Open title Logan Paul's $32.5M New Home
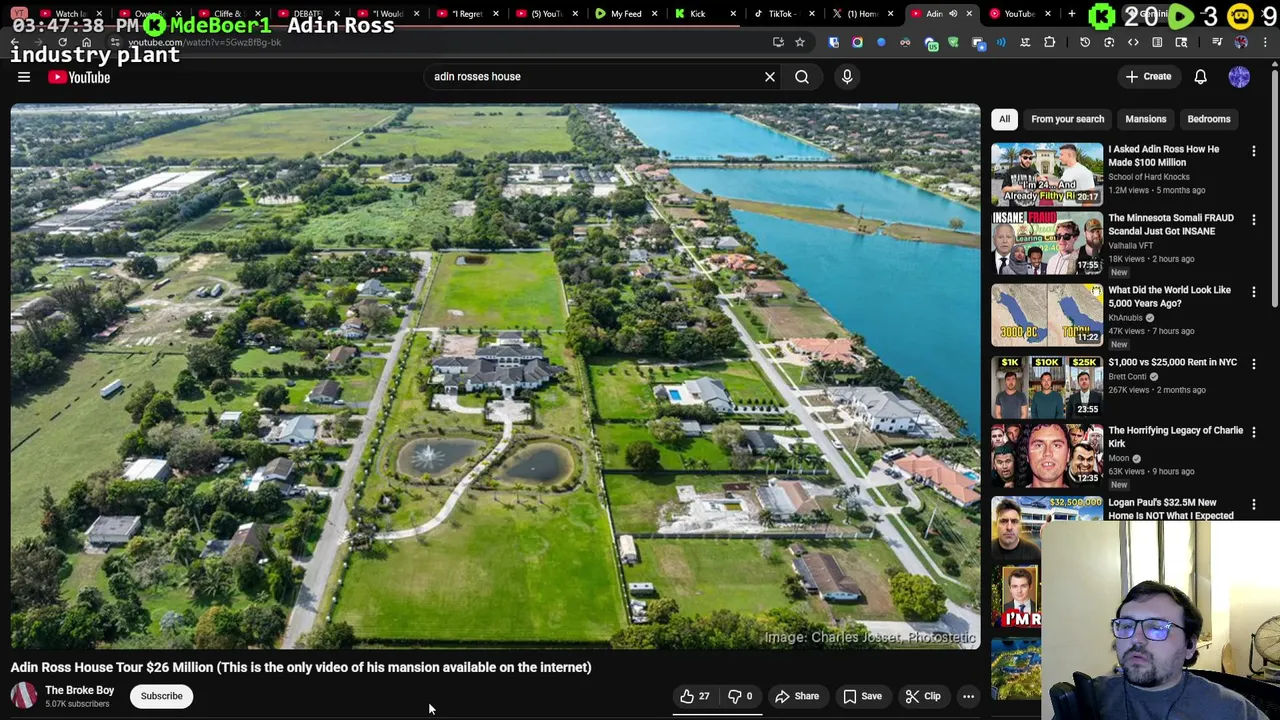Viewport: 1280px width, 720px height. click(1171, 509)
